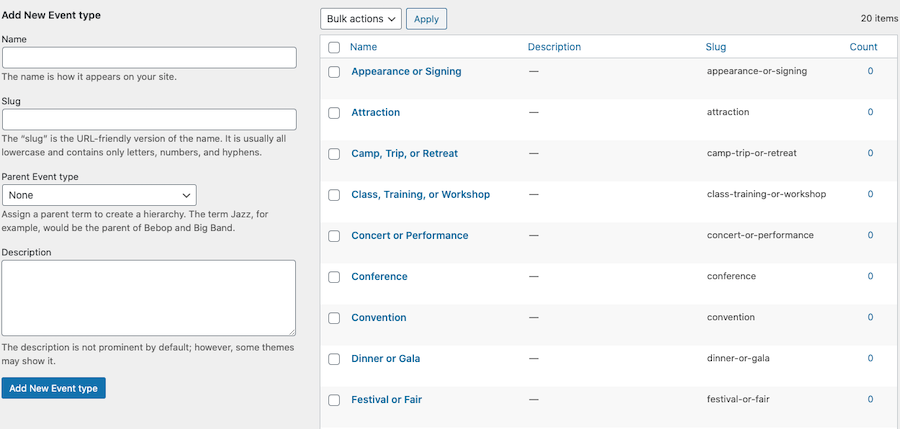
Task: Click the Apply button
Action: pos(426,19)
